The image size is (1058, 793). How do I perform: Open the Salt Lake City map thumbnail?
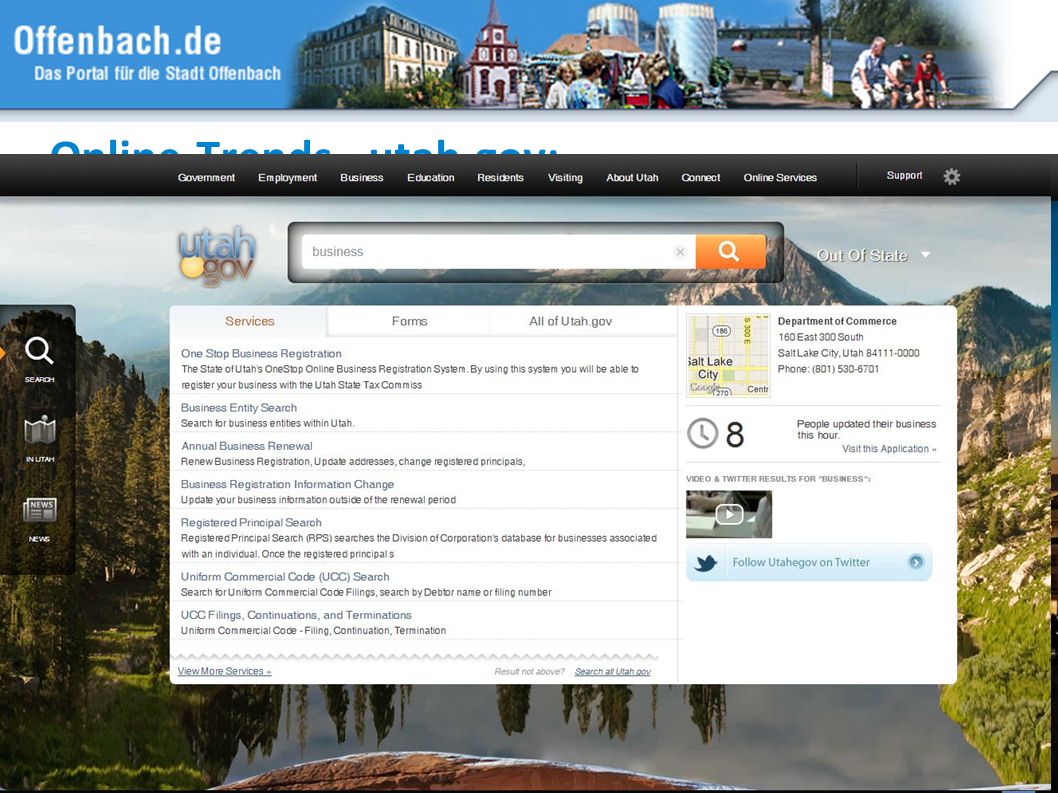pyautogui.click(x=728, y=356)
